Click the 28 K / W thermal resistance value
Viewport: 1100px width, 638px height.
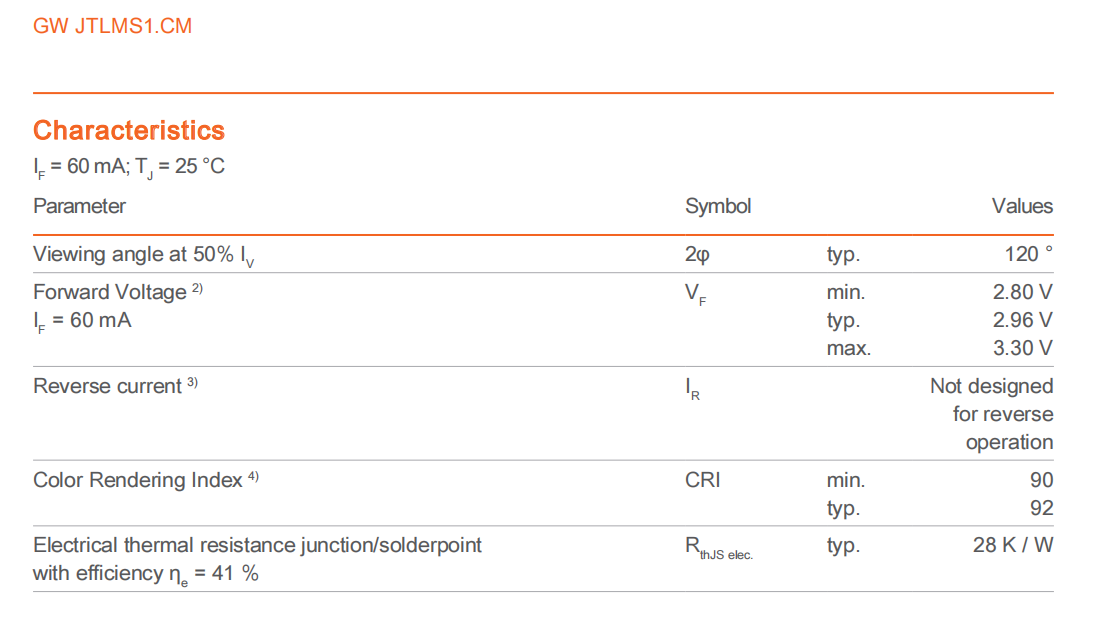tap(1013, 545)
